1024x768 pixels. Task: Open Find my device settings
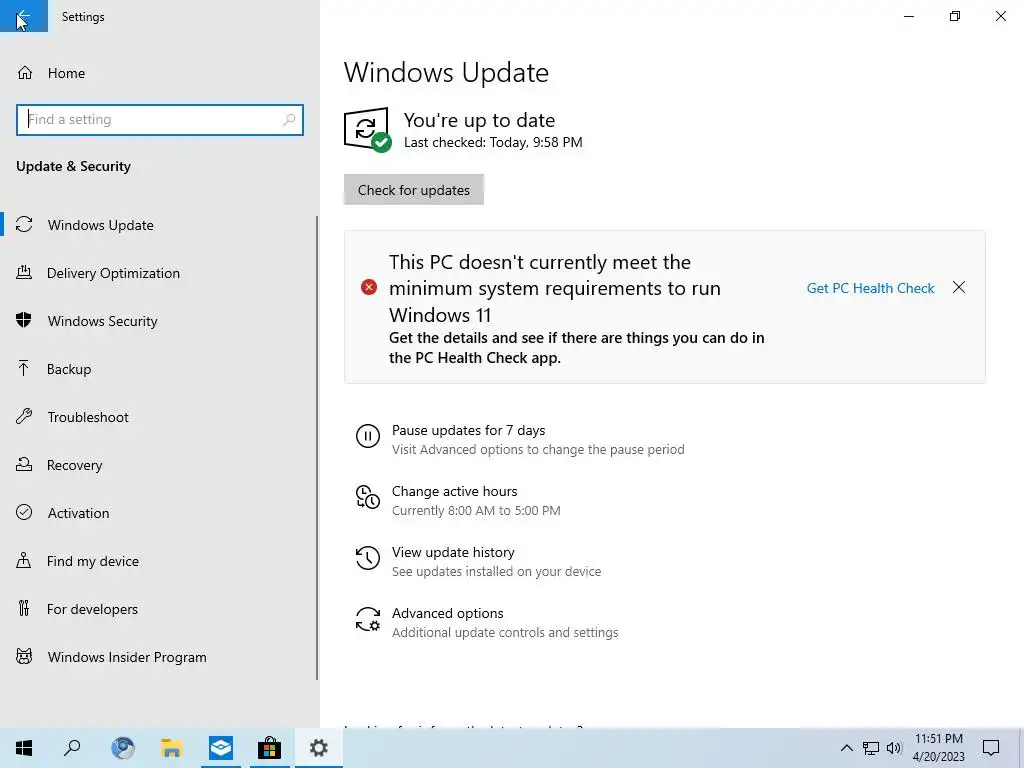click(x=93, y=561)
